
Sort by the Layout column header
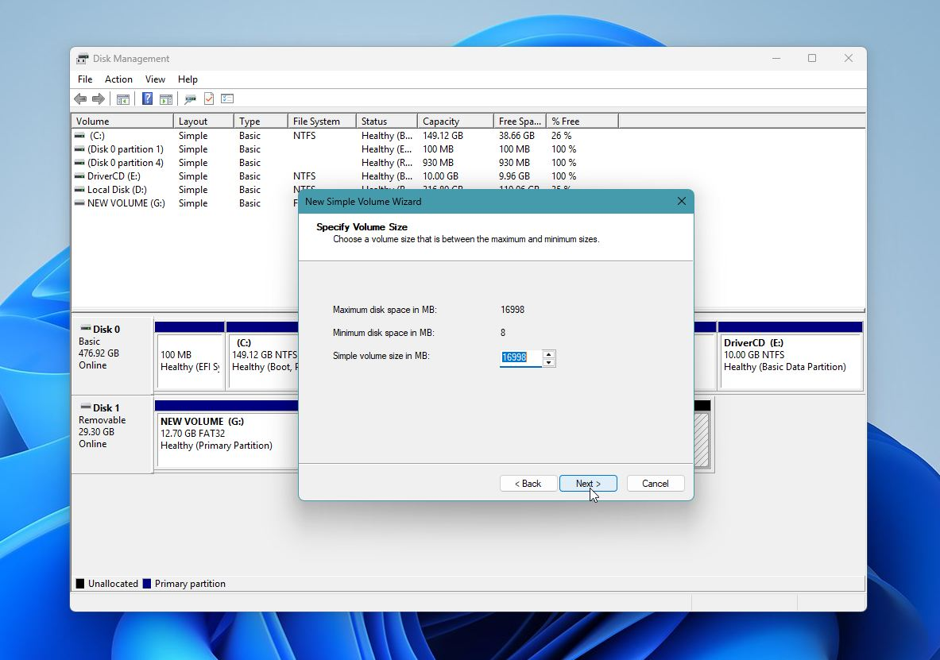coord(203,121)
